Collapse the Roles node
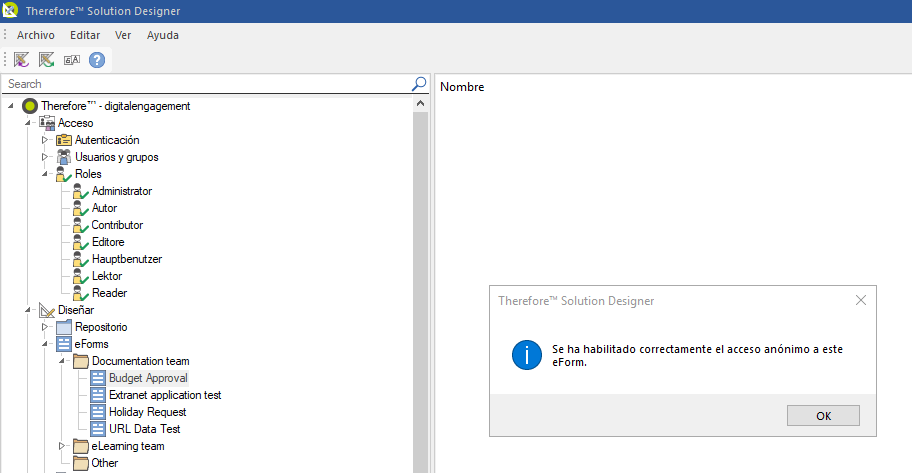Viewport: 912px width, 473px height. point(44,174)
